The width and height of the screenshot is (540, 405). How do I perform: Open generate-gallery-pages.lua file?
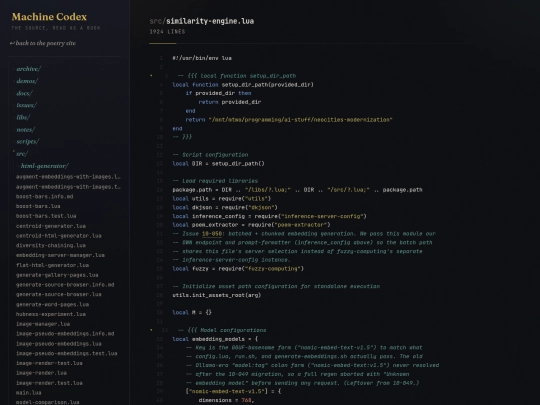pyautogui.click(x=57, y=275)
